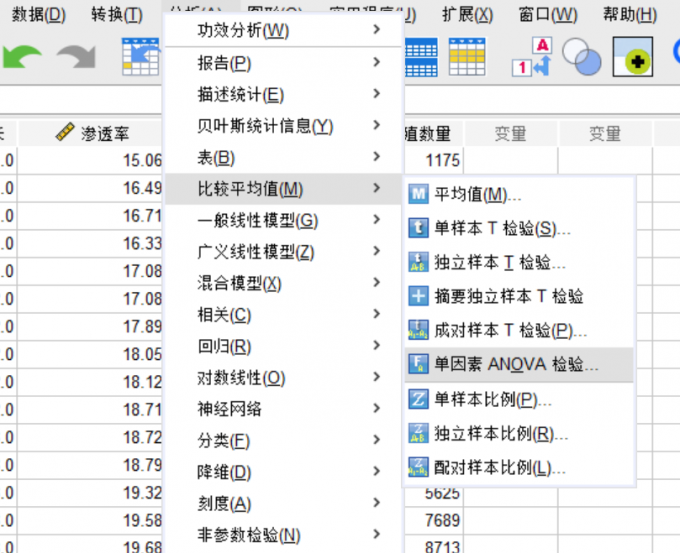Select the first empty 变量 column header
This screenshot has width=680, height=553.
pos(510,133)
